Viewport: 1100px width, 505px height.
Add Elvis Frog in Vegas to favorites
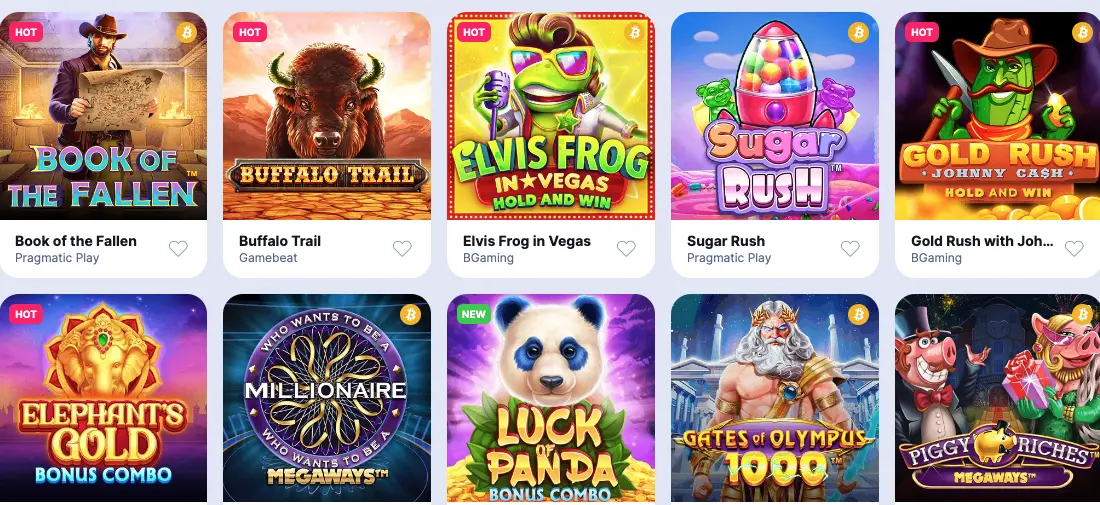pyautogui.click(x=626, y=248)
